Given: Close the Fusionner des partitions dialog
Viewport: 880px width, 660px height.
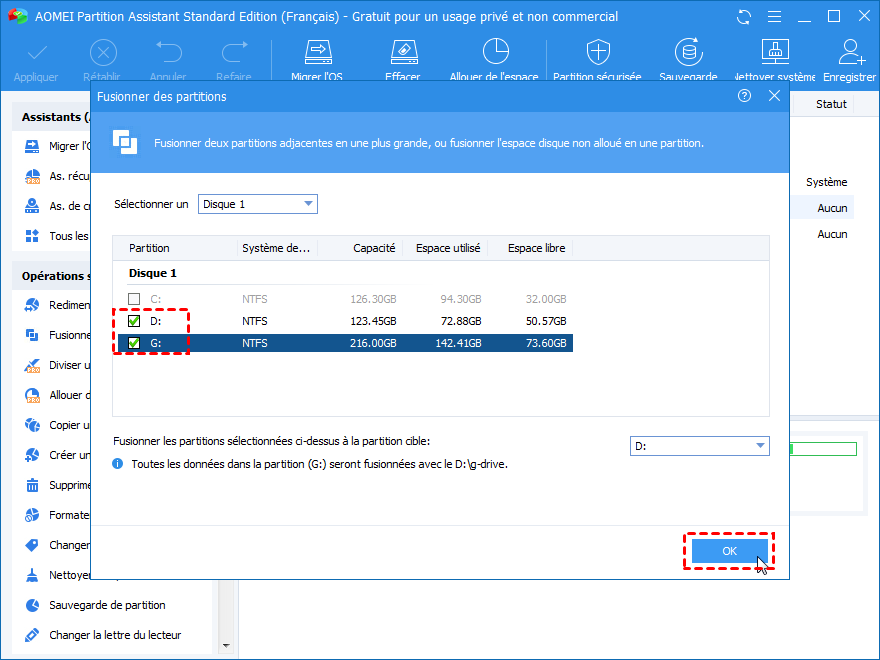Looking at the screenshot, I should coord(774,96).
